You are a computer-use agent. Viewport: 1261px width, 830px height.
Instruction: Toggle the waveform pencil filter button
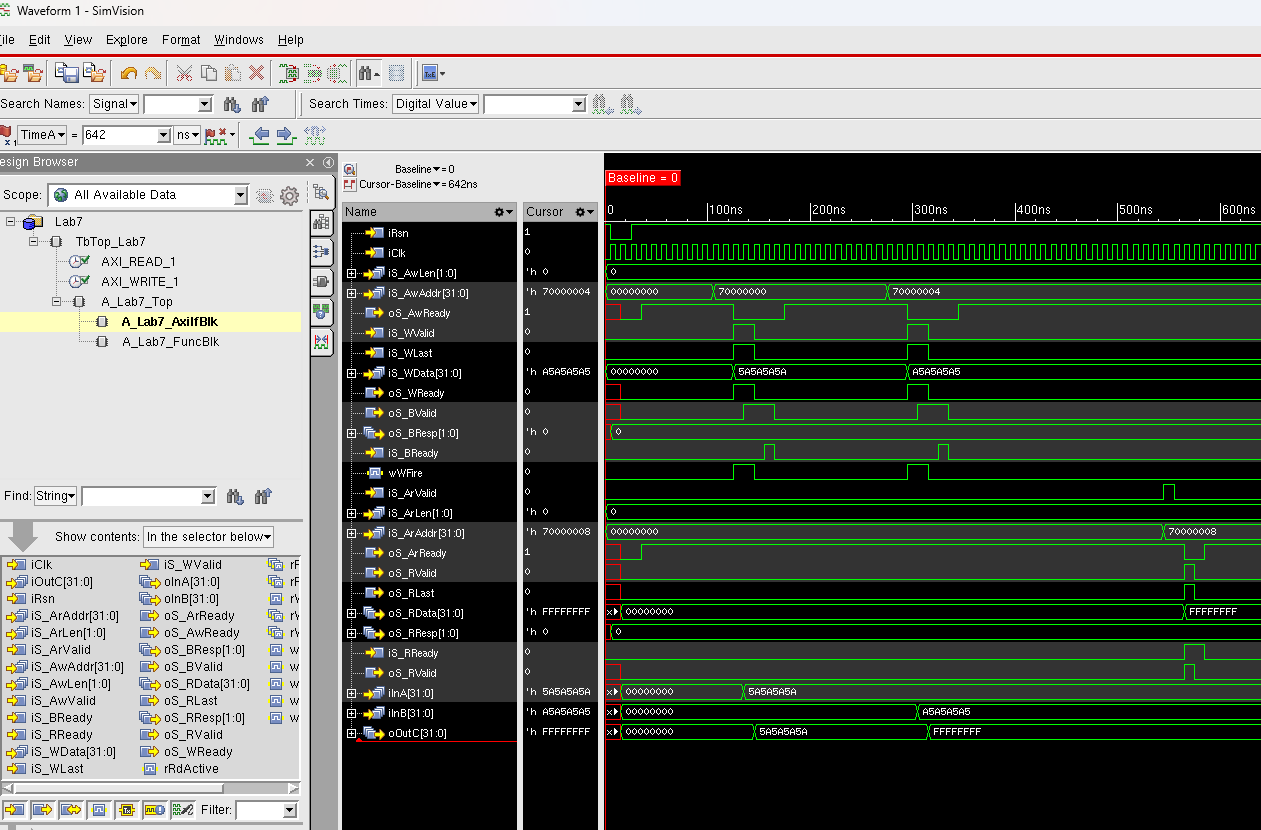pos(182,810)
